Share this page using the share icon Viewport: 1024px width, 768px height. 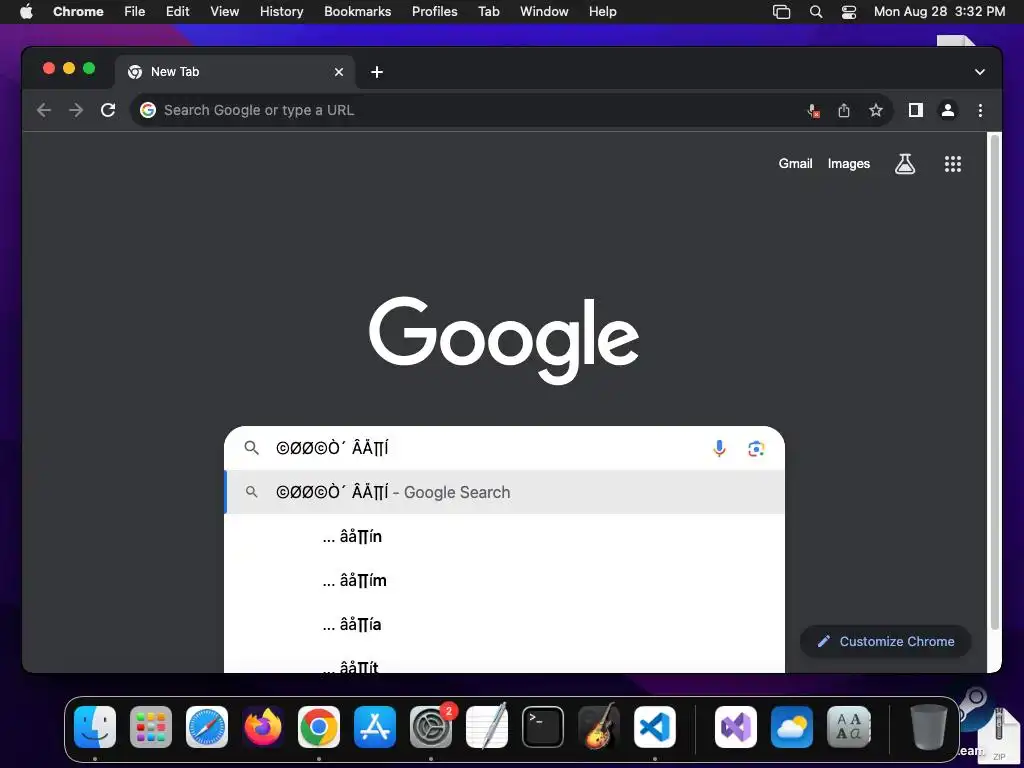[x=844, y=110]
